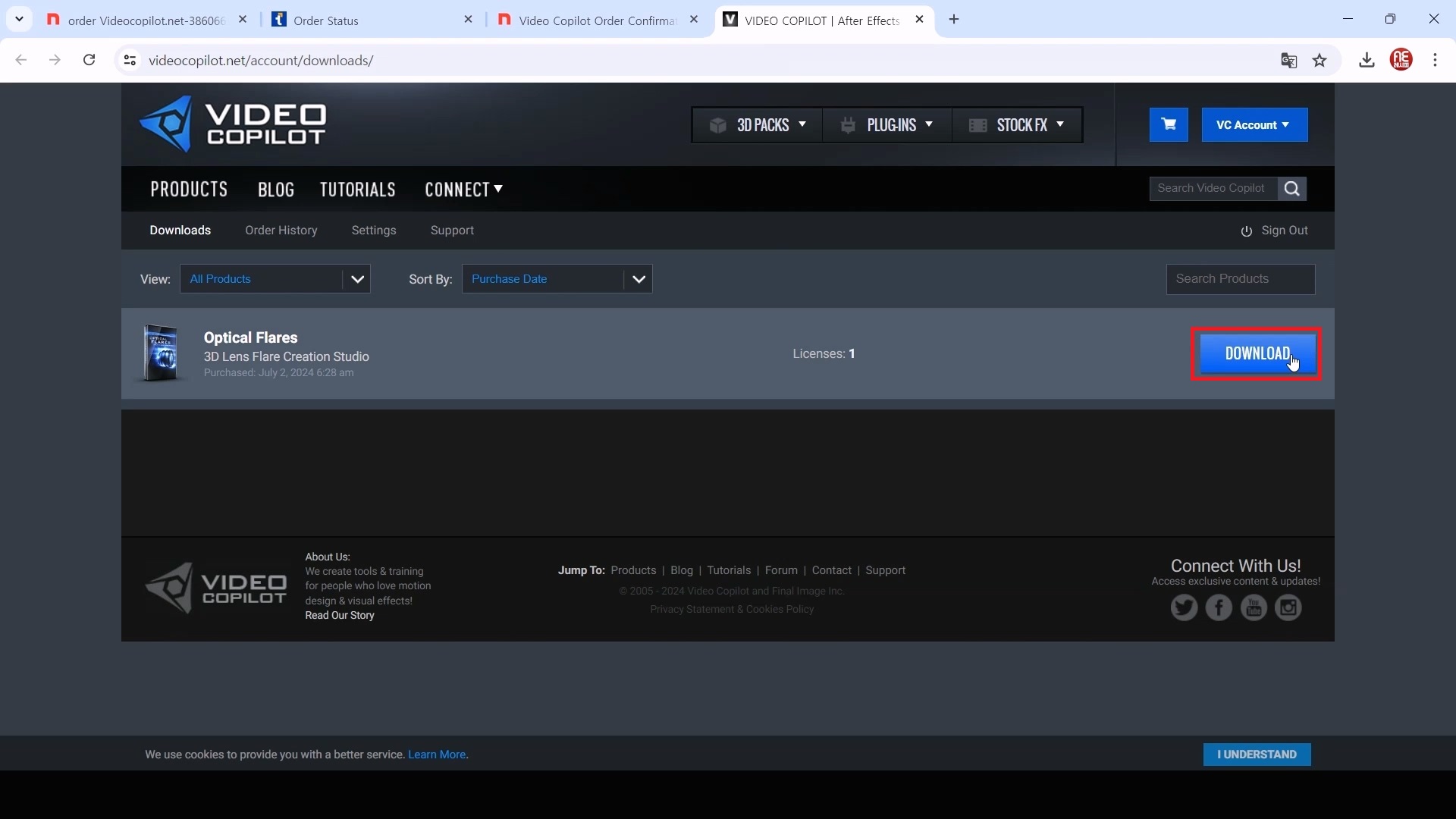Screen dimensions: 1456x819
Task: Expand the 3D Packs menu
Action: pyautogui.click(x=757, y=125)
